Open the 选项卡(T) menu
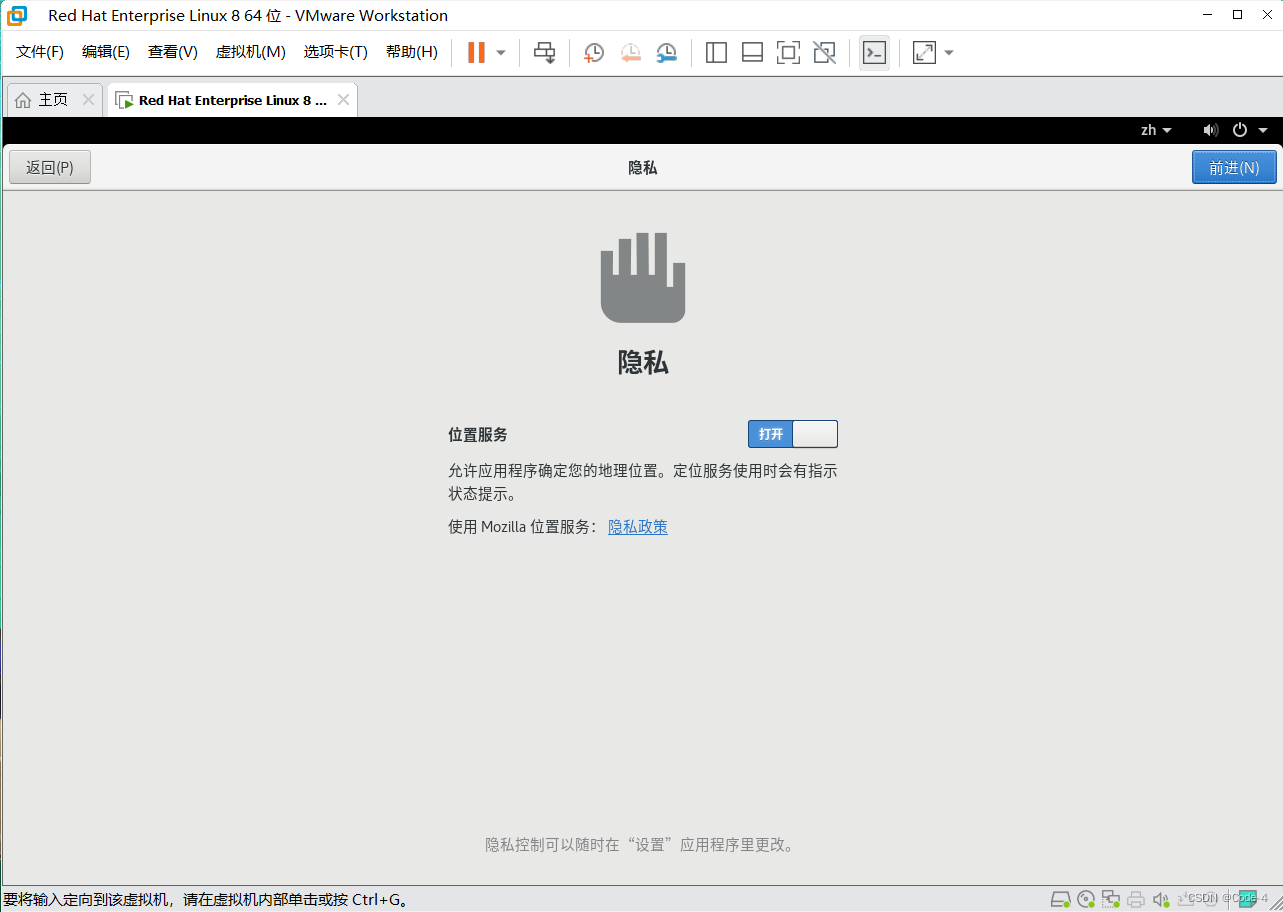 pyautogui.click(x=336, y=52)
